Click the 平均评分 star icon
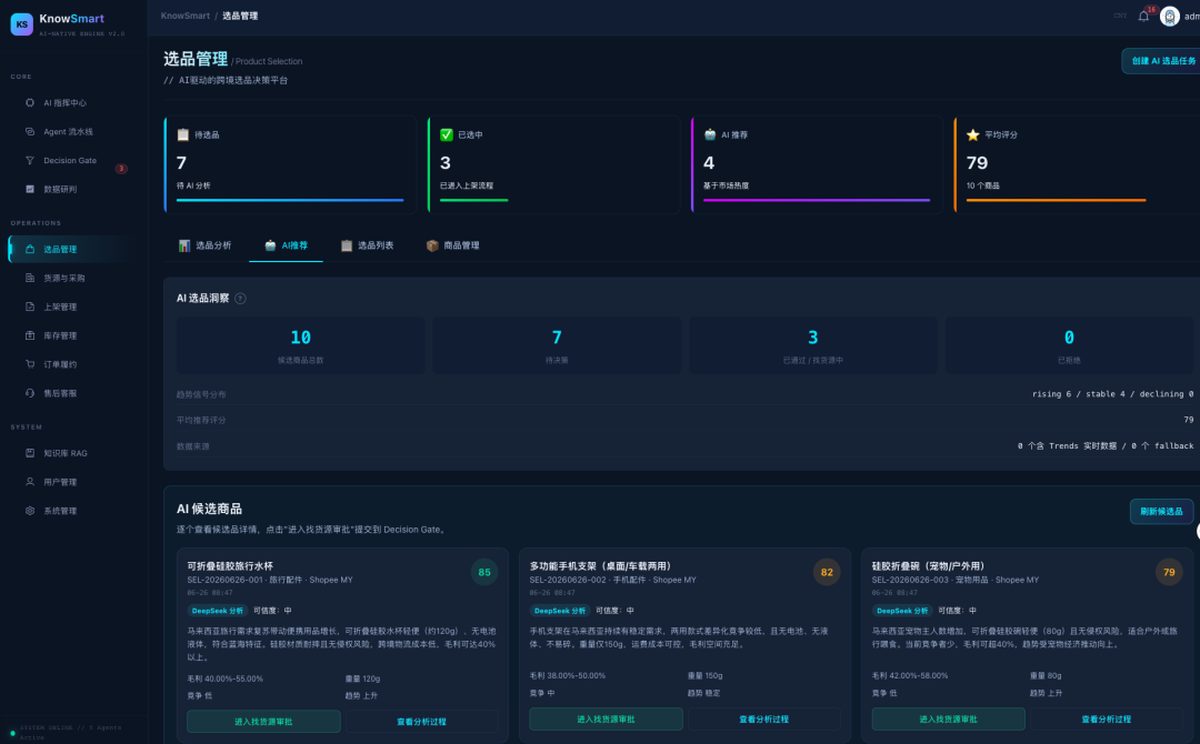 973,134
